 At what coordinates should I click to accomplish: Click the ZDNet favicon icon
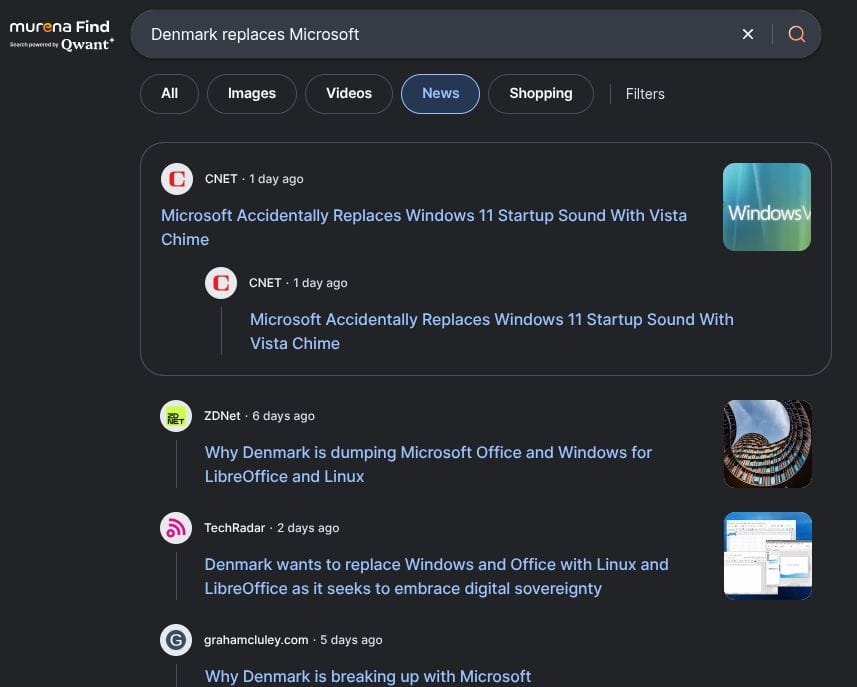pos(176,416)
